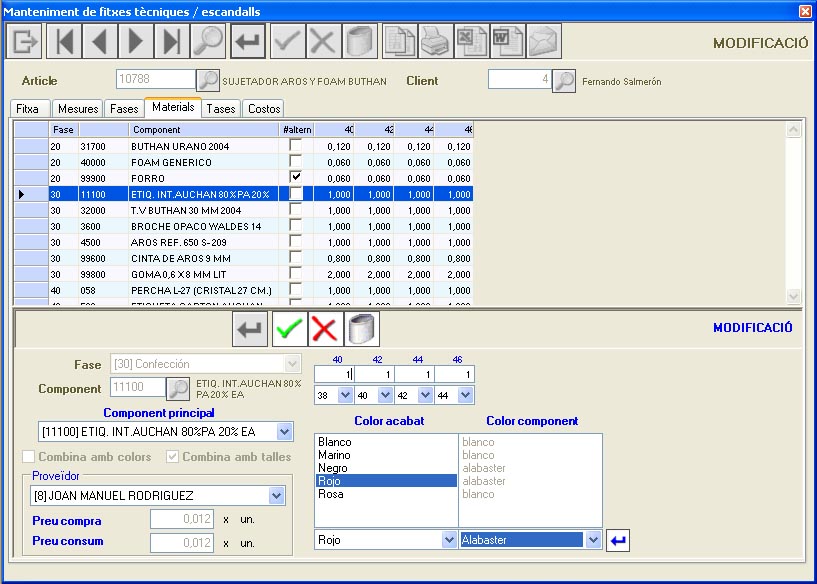Select the GOMA 0,6 X 8 MM LIT row
The width and height of the screenshot is (817, 584).
[243, 275]
